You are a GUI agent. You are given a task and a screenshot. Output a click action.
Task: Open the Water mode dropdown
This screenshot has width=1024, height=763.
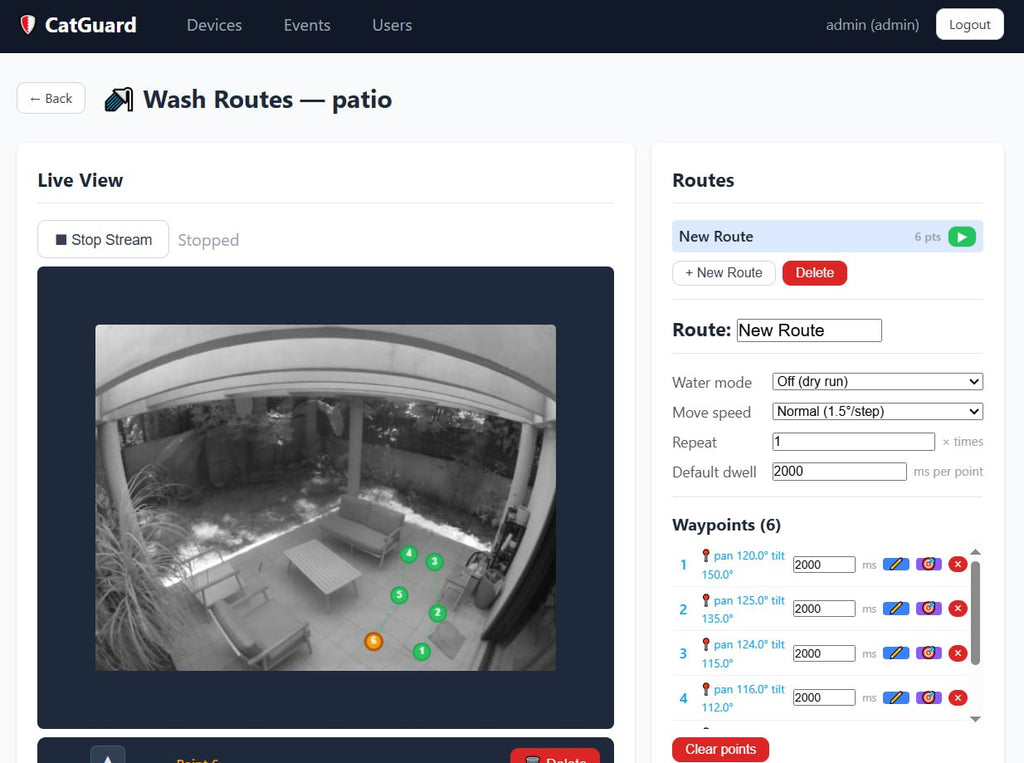pos(877,382)
